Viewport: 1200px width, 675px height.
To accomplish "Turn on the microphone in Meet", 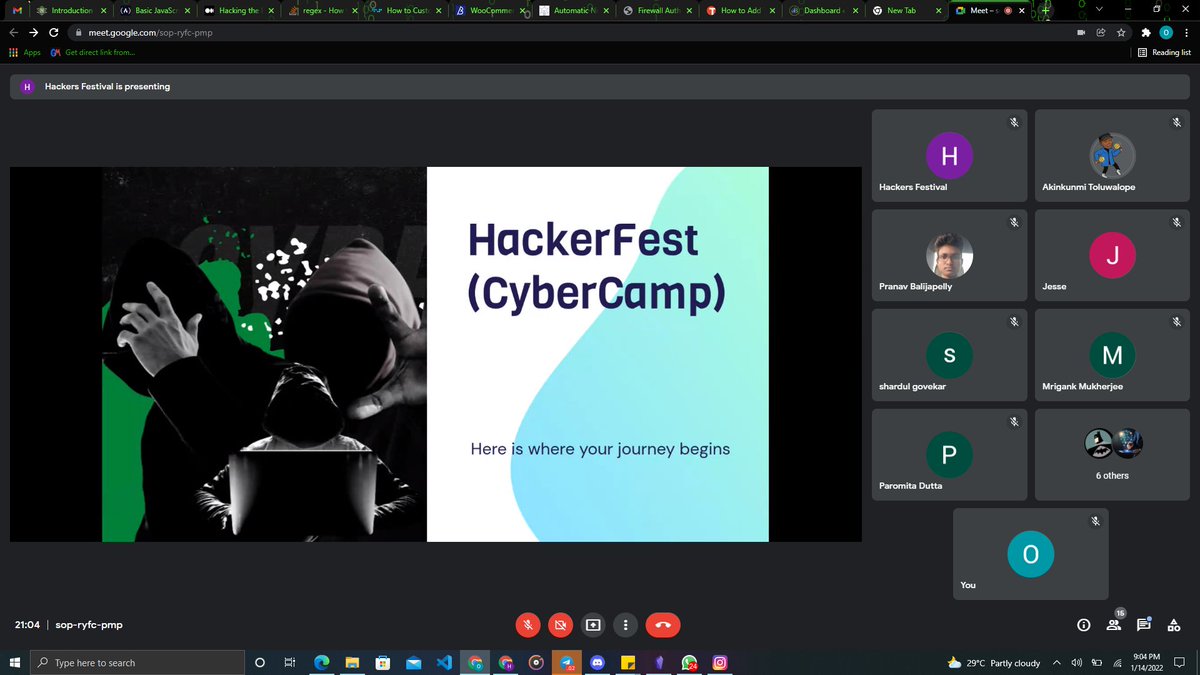I will [x=527, y=625].
